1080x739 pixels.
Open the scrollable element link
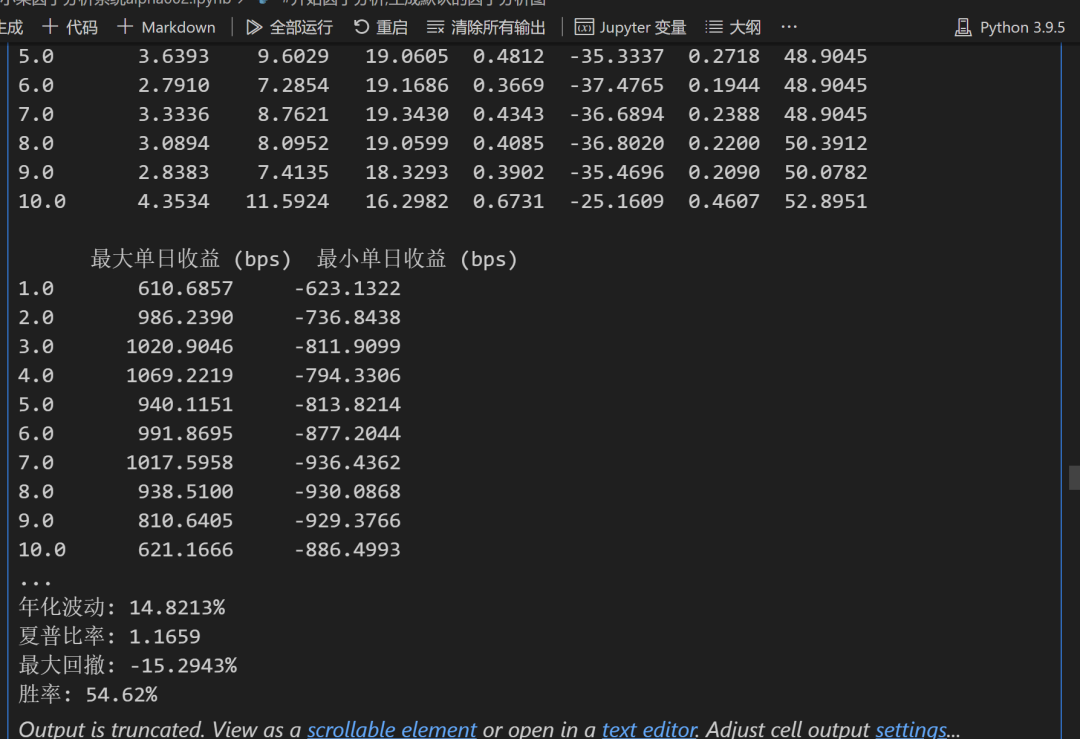pos(392,729)
